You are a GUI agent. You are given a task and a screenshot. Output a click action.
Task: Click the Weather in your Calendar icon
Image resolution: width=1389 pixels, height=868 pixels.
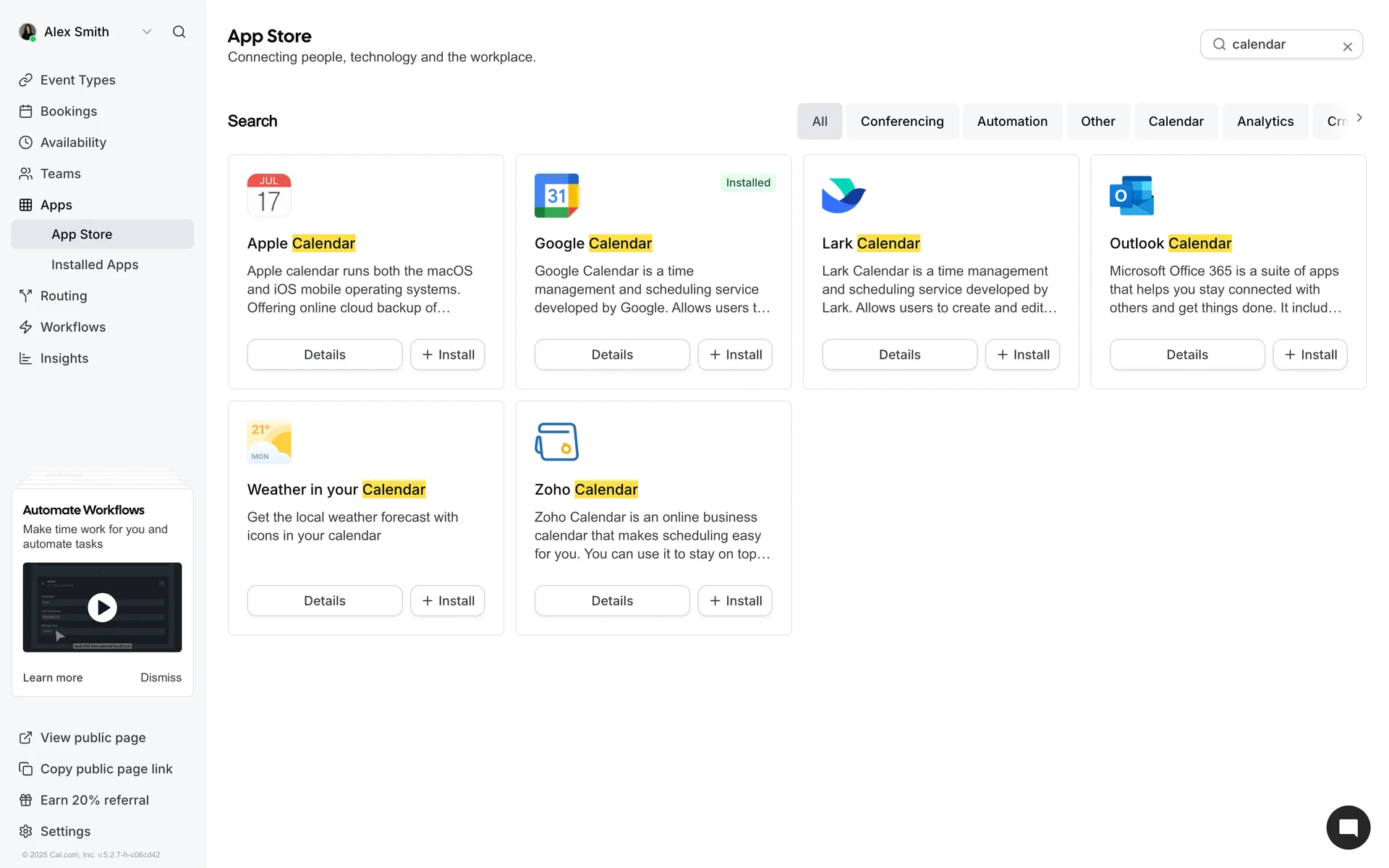[x=268, y=441]
